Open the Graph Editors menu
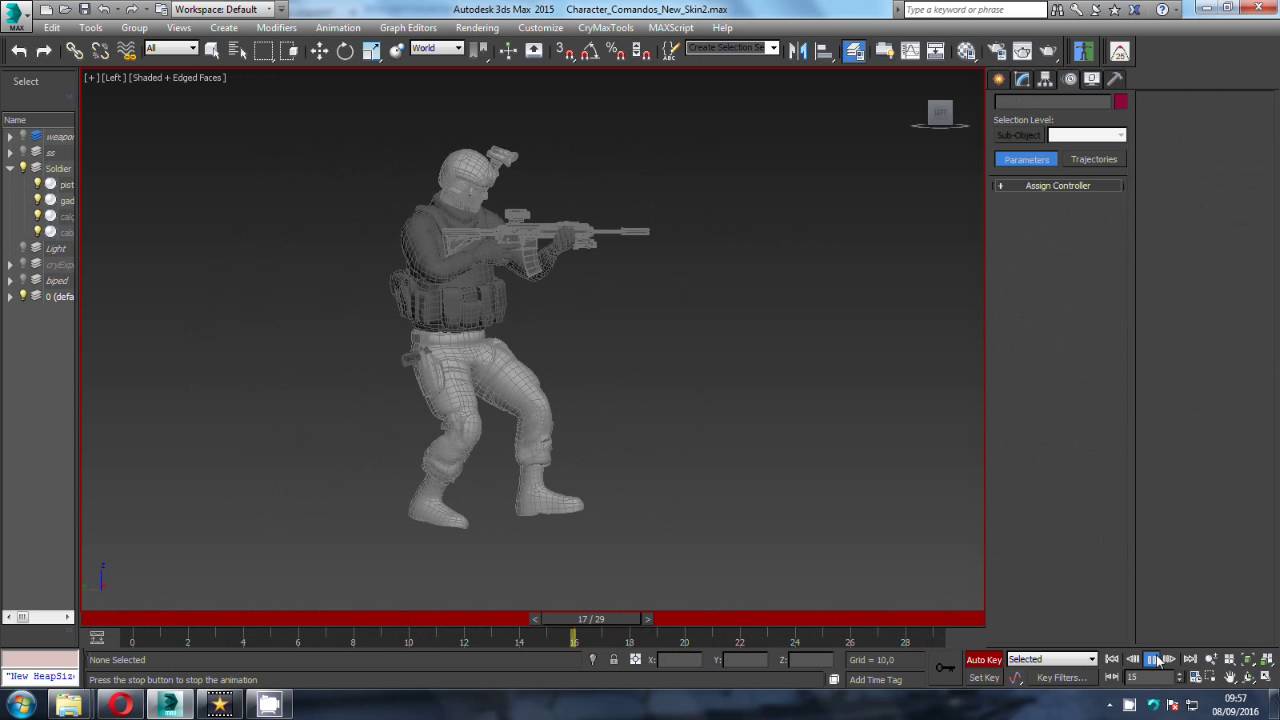1280x720 pixels. tap(408, 28)
